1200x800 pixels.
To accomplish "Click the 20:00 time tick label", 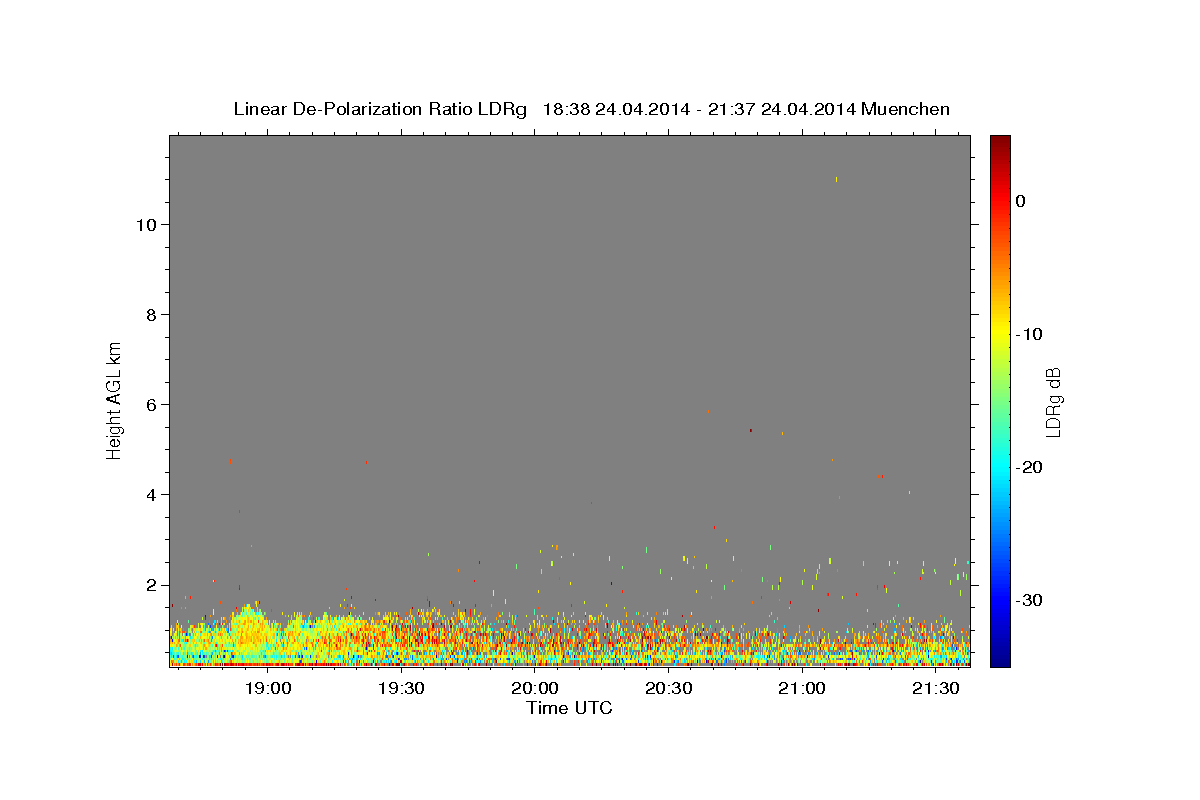I will coord(535,689).
